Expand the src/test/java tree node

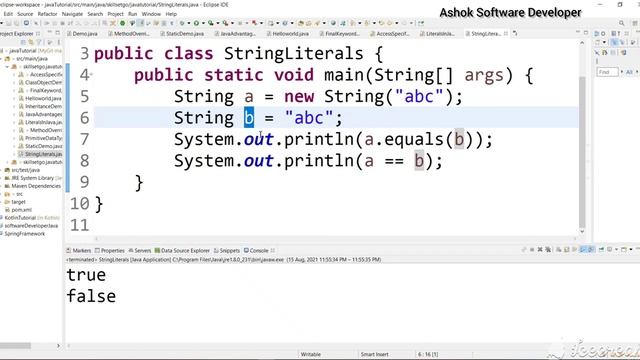[x=2, y=170]
